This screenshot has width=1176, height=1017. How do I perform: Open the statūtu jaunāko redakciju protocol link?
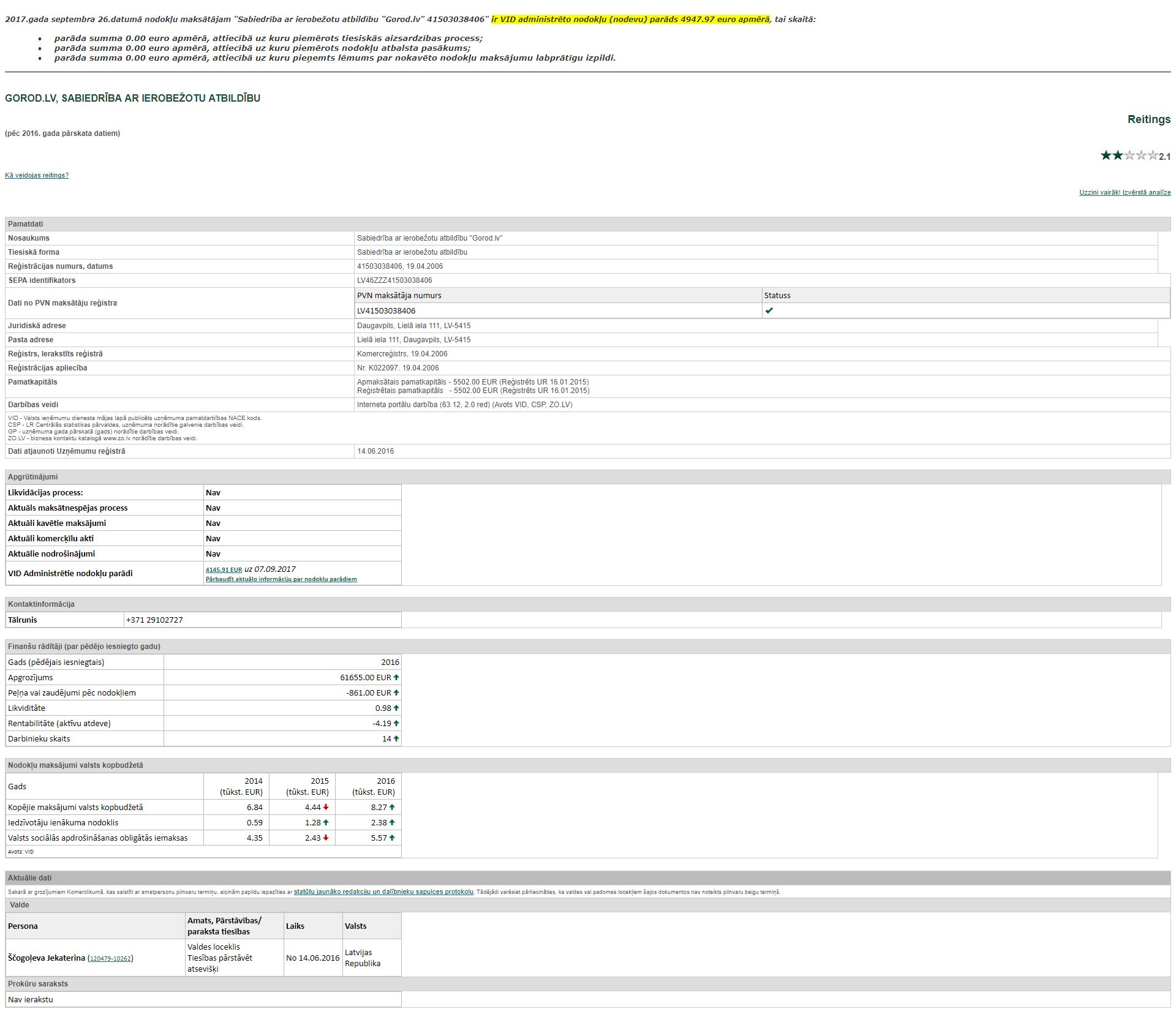(x=383, y=891)
